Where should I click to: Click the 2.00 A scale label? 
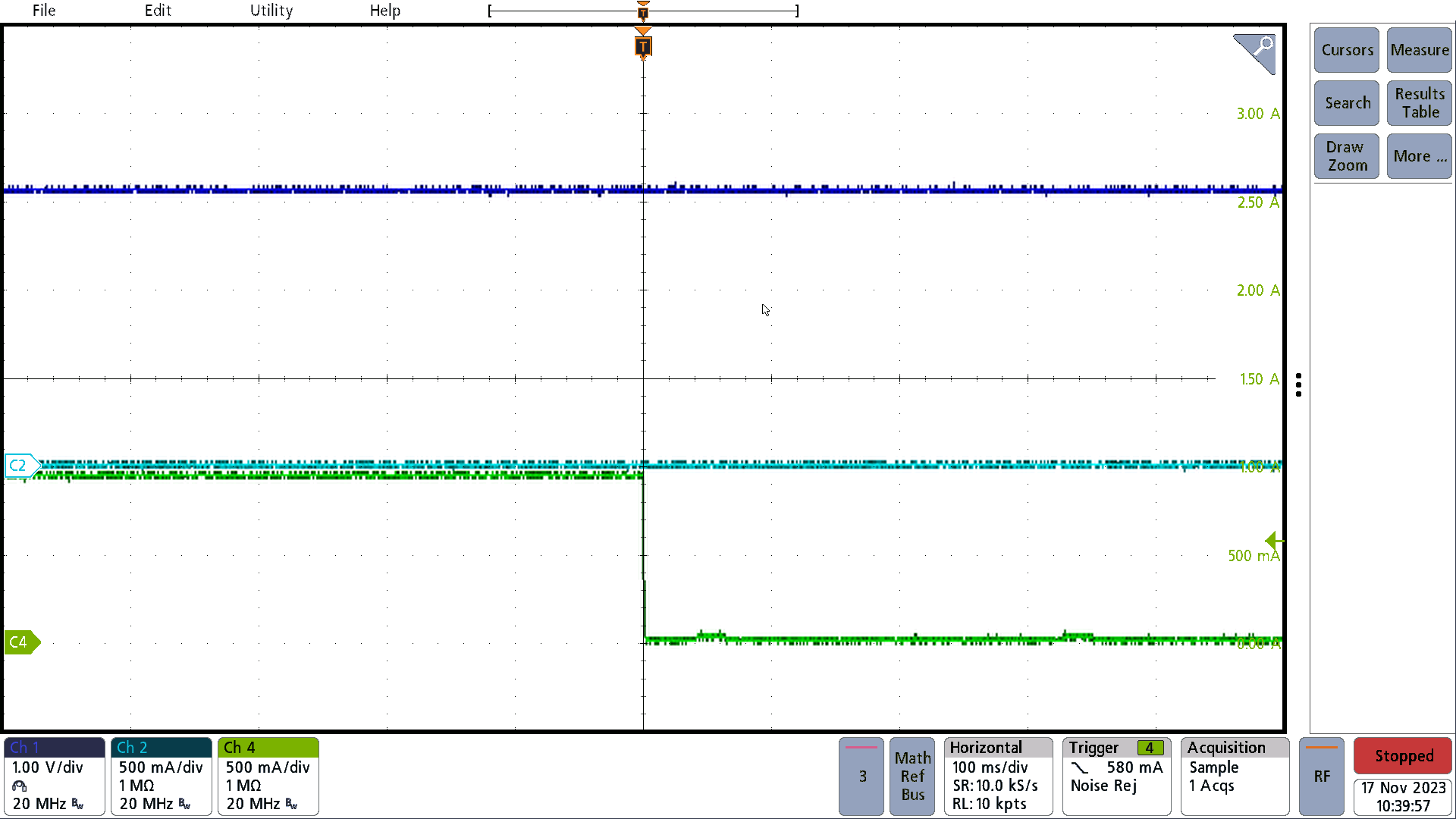pos(1258,290)
